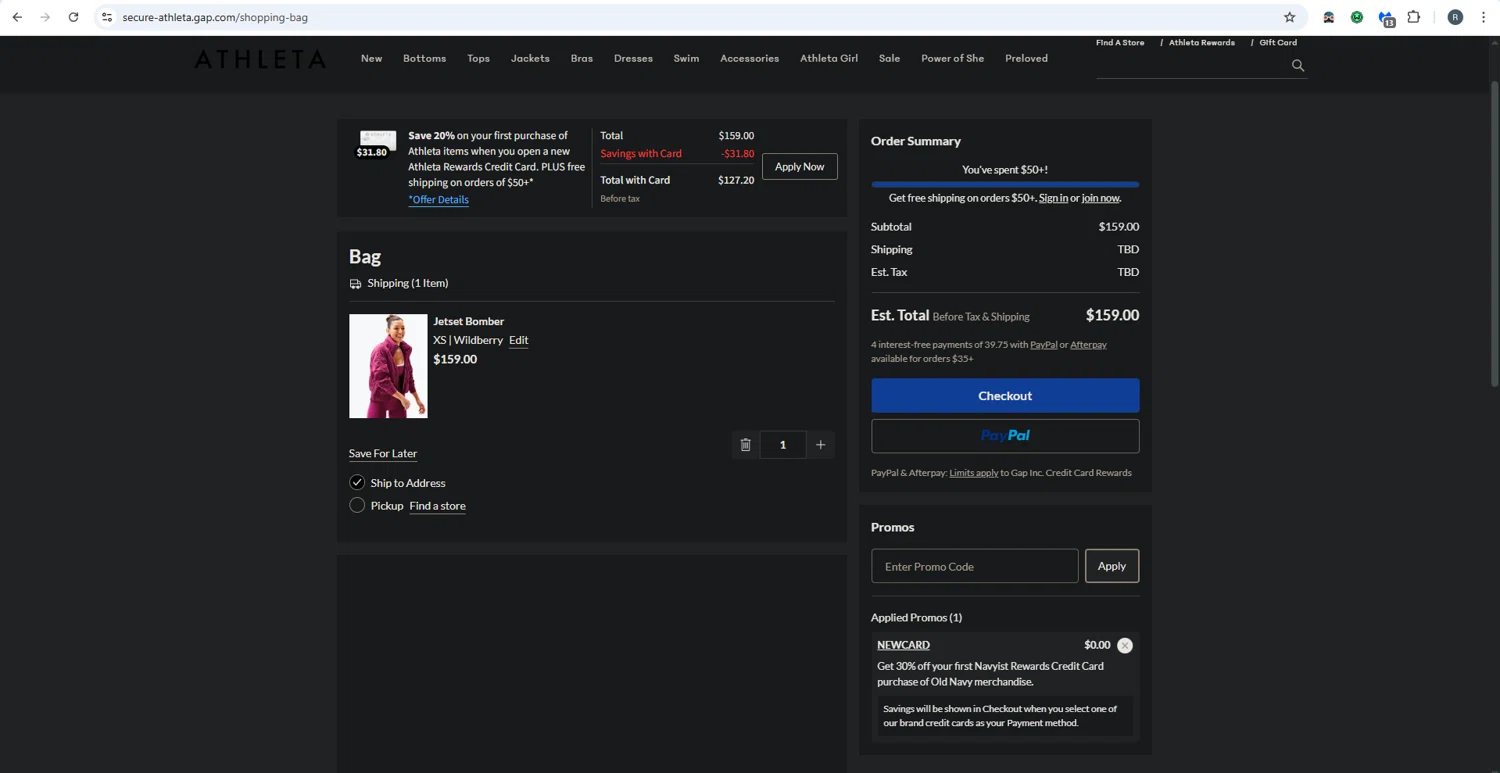This screenshot has height=773, width=1500.
Task: Click the Enter Promo Code field
Action: point(975,566)
